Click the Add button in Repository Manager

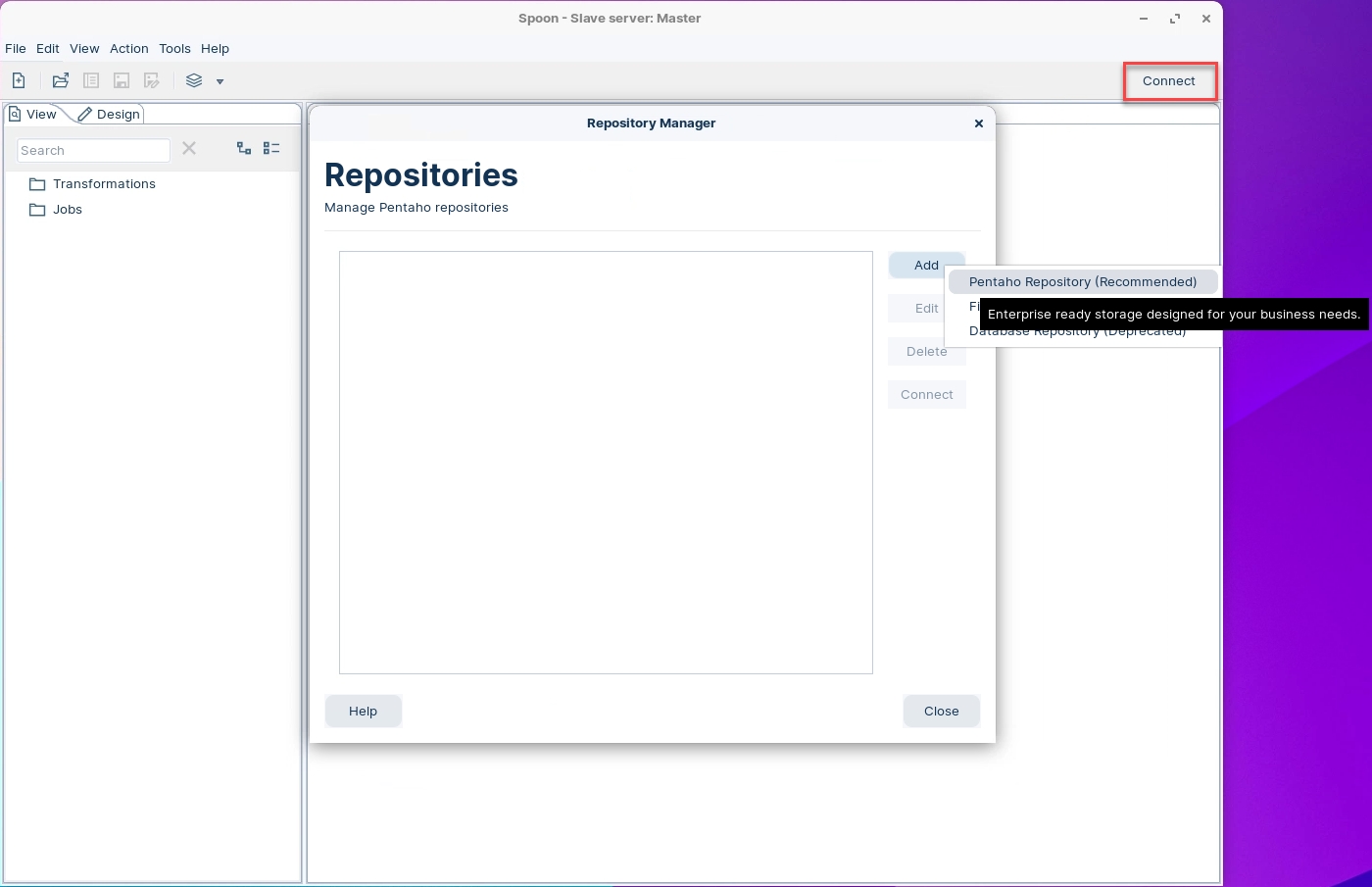927,265
